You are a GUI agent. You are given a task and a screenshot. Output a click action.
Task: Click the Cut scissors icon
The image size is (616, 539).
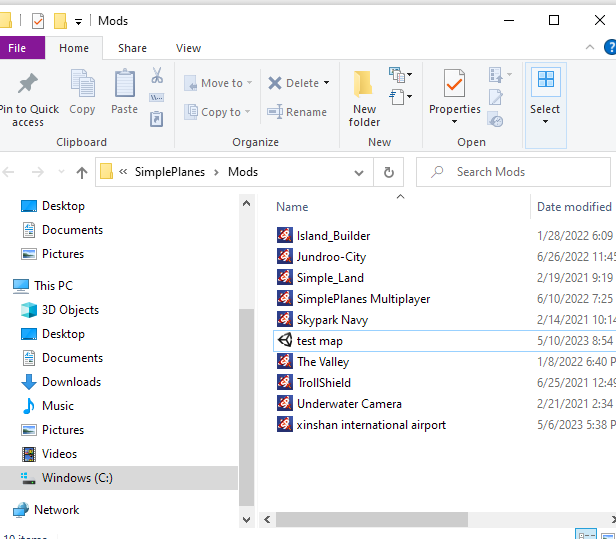pyautogui.click(x=157, y=75)
